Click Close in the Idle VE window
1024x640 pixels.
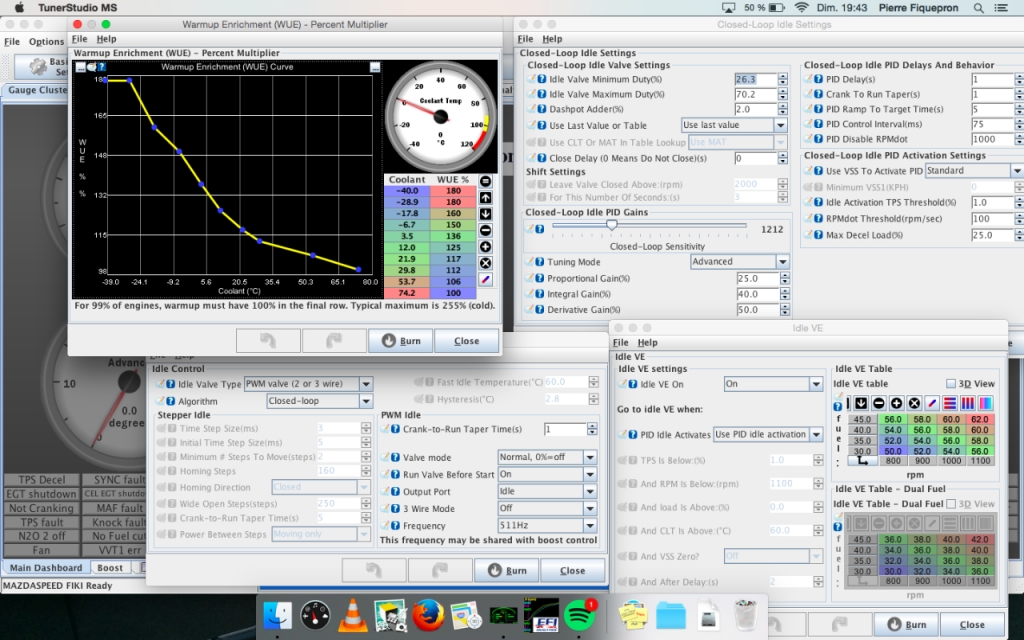pyautogui.click(x=972, y=624)
